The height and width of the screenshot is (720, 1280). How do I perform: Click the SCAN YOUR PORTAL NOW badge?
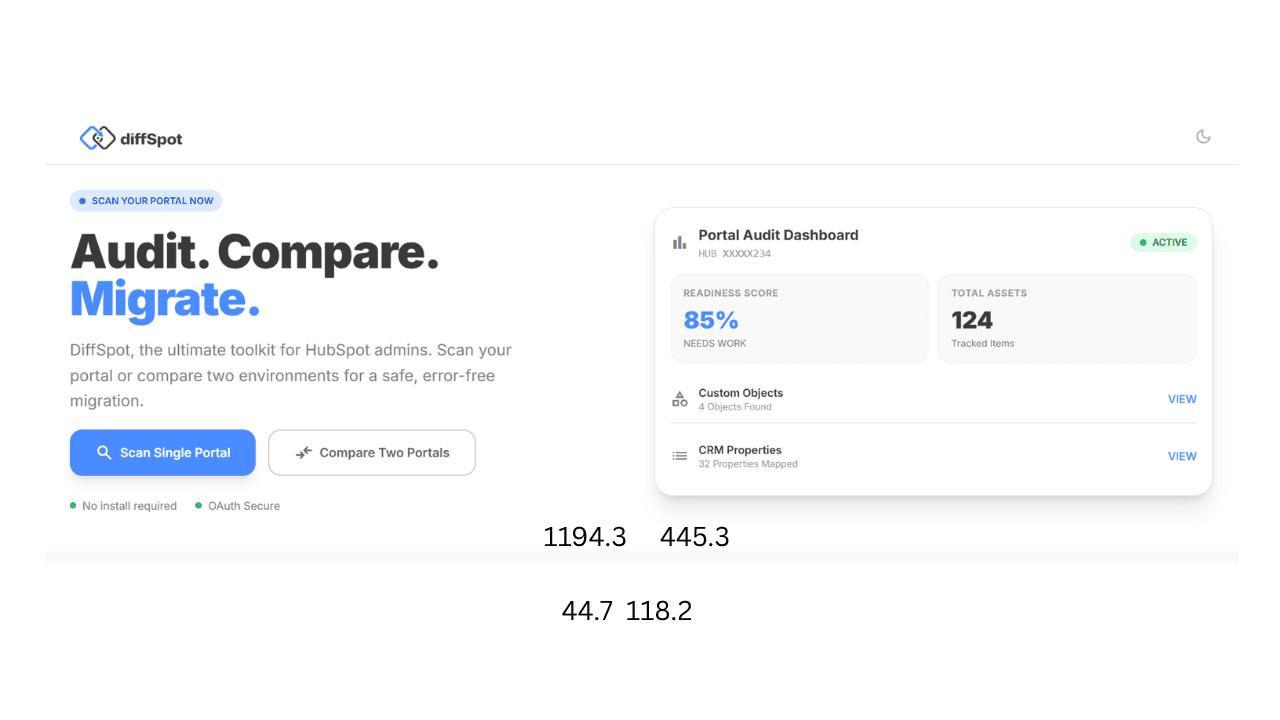pos(146,201)
